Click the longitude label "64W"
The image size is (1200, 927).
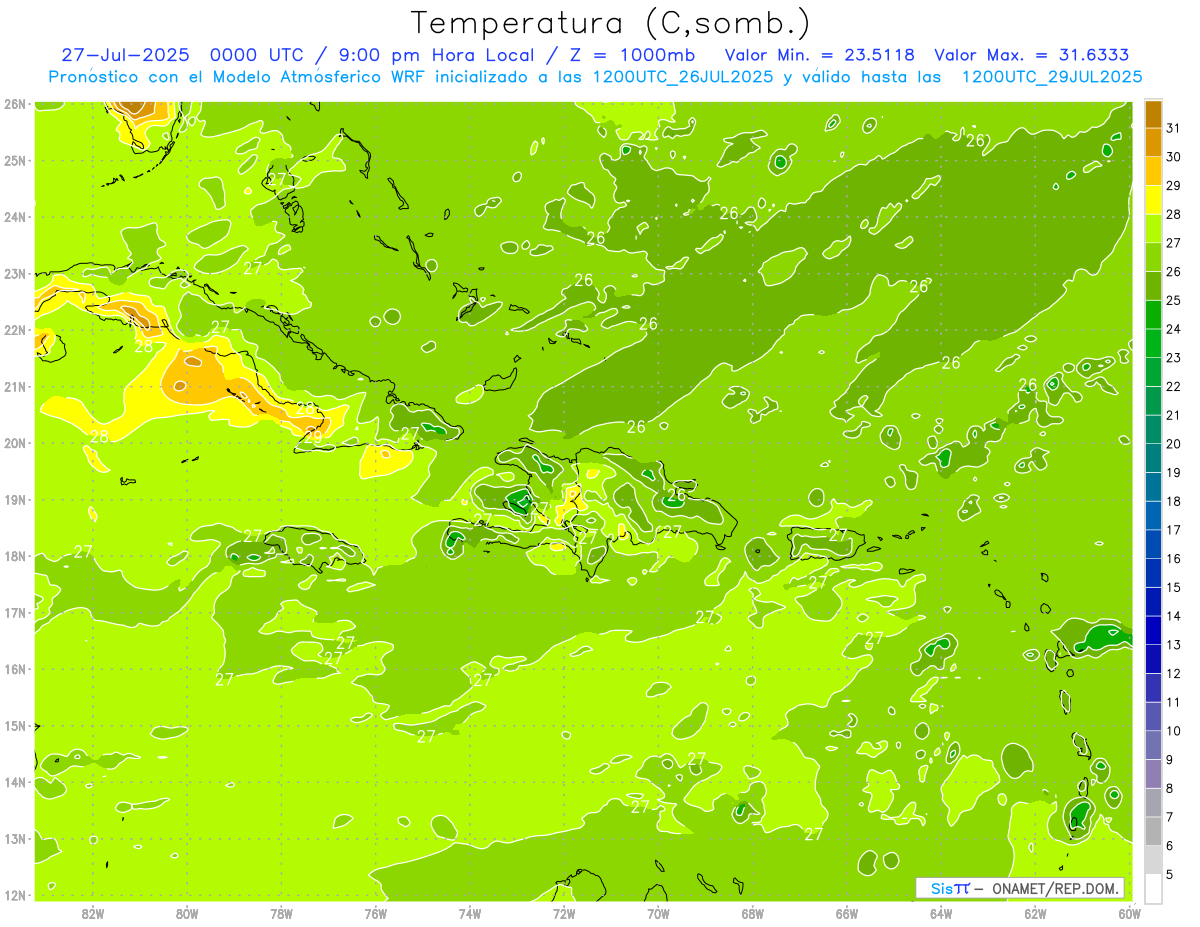(x=941, y=913)
